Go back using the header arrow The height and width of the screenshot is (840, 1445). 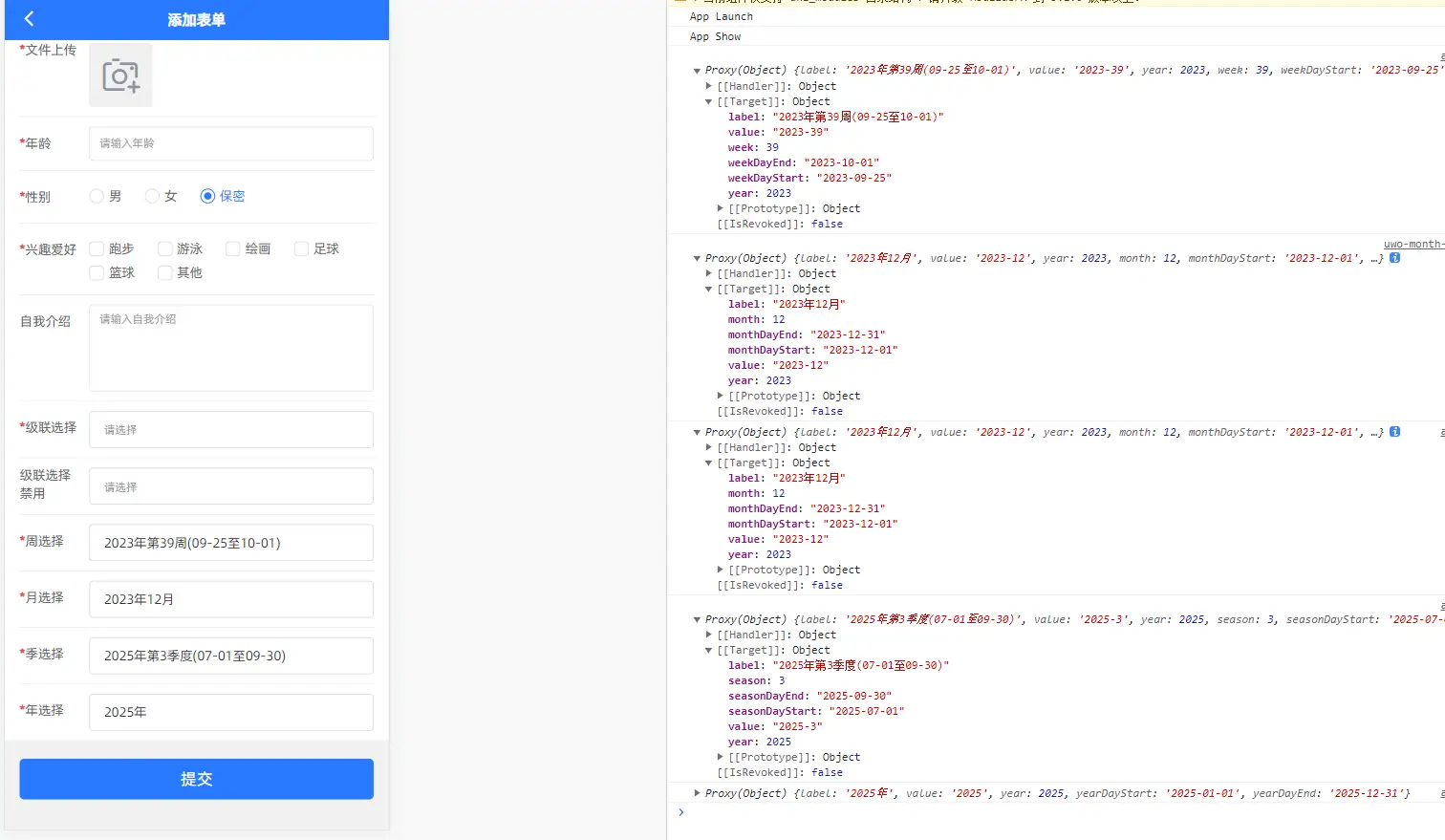29,18
